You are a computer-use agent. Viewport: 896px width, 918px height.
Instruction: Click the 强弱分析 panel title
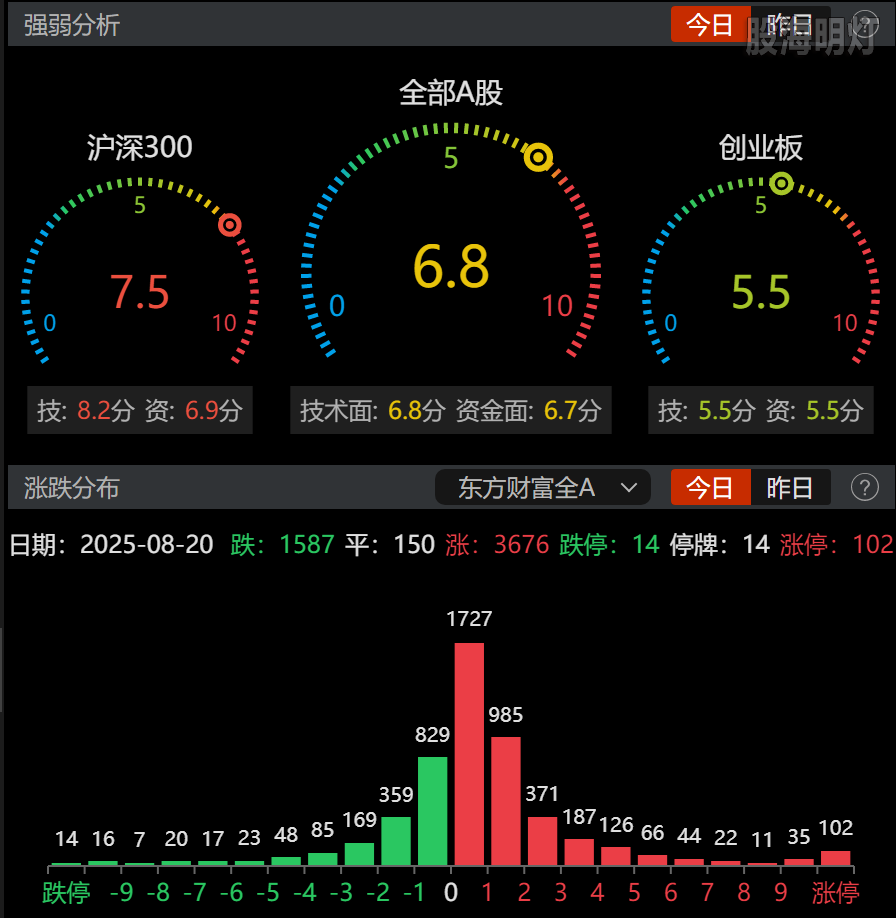[72, 25]
